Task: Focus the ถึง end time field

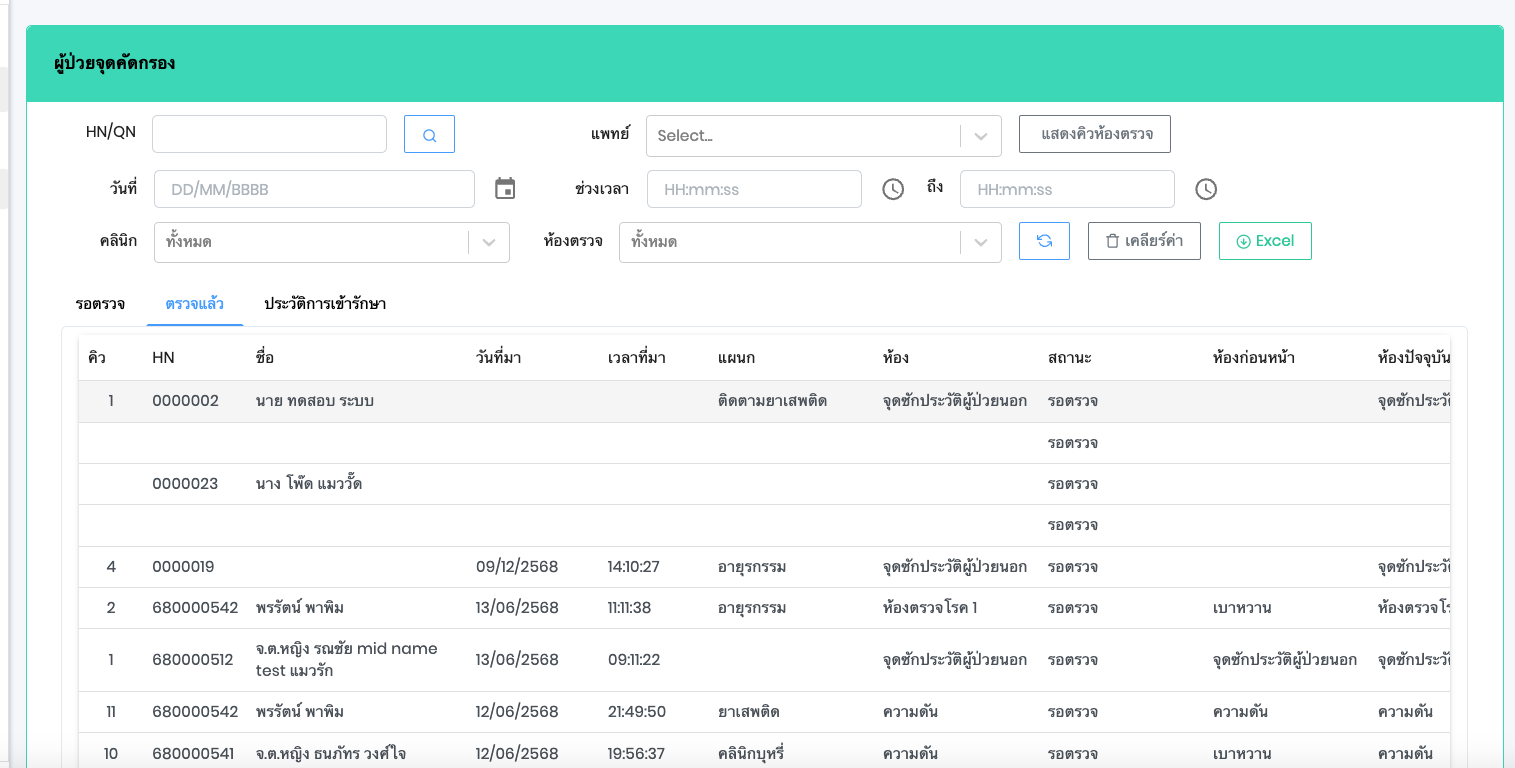Action: tap(1067, 189)
